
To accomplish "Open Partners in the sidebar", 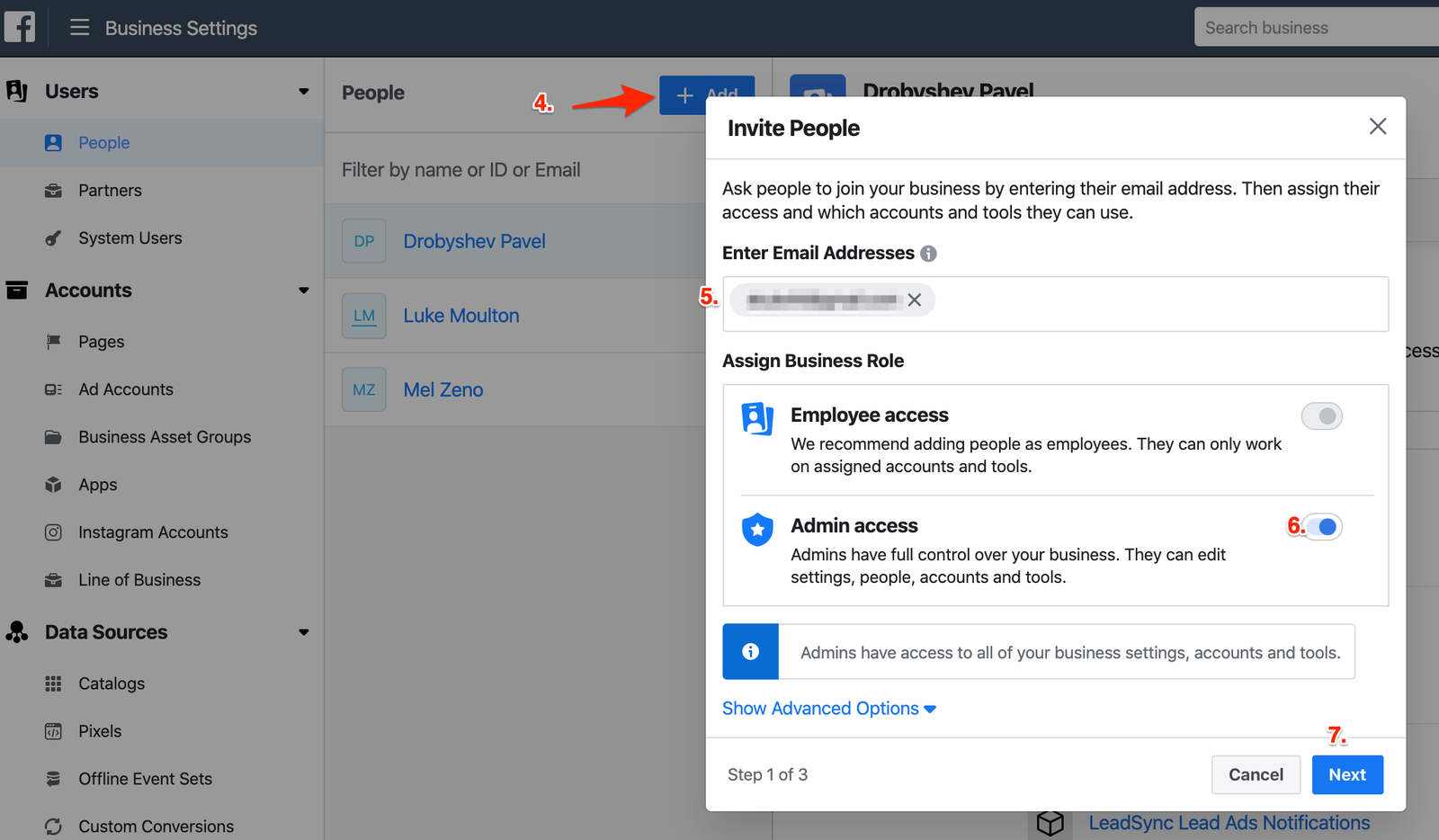I will (110, 191).
